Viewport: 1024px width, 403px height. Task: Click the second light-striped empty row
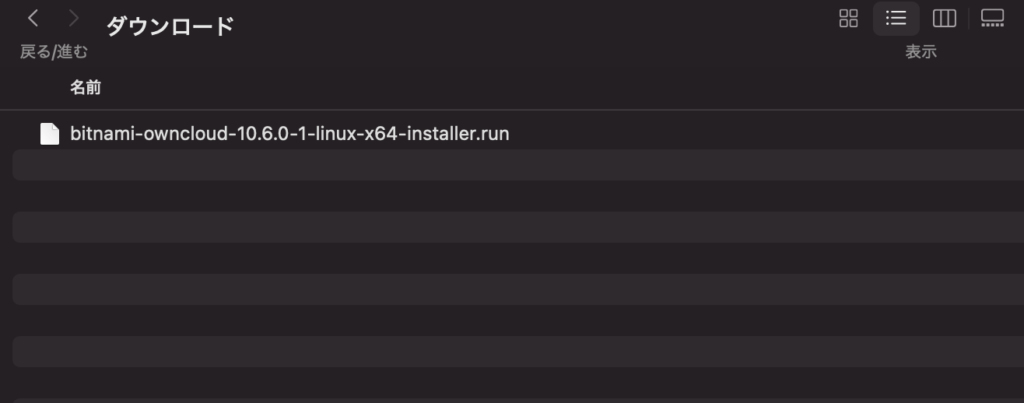point(519,227)
